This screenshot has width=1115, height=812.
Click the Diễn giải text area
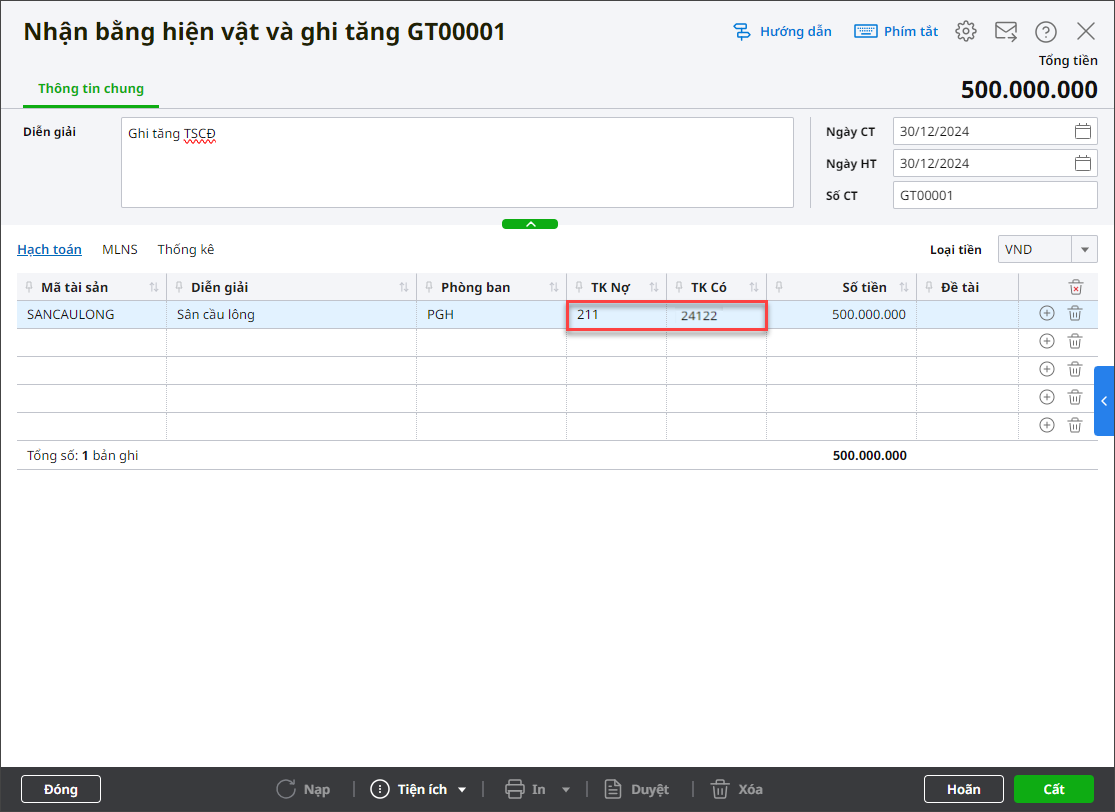point(457,163)
